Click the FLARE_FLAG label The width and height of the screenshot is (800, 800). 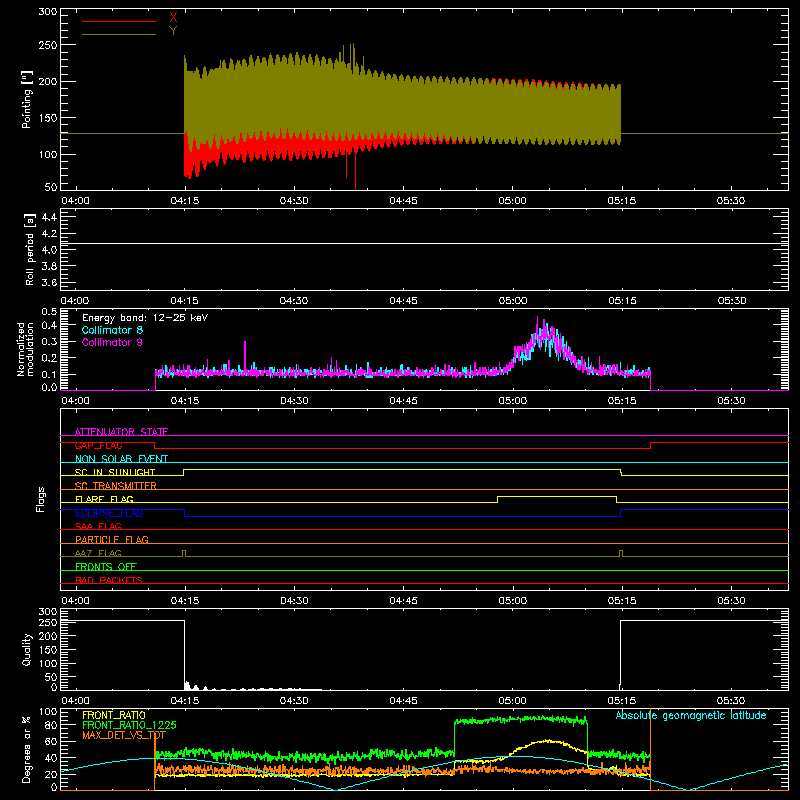coord(104,499)
